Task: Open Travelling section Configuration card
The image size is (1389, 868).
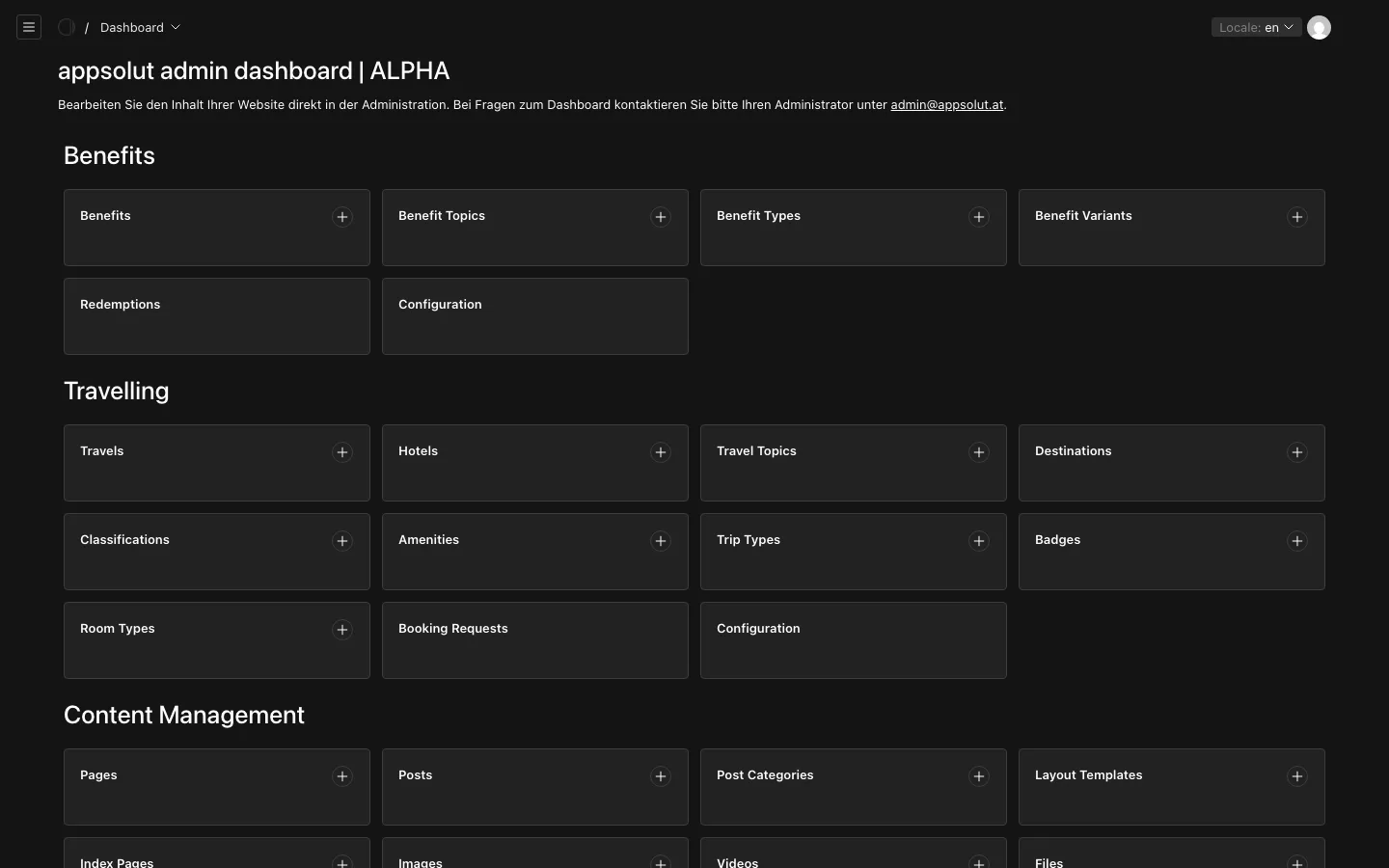Action: pos(854,640)
